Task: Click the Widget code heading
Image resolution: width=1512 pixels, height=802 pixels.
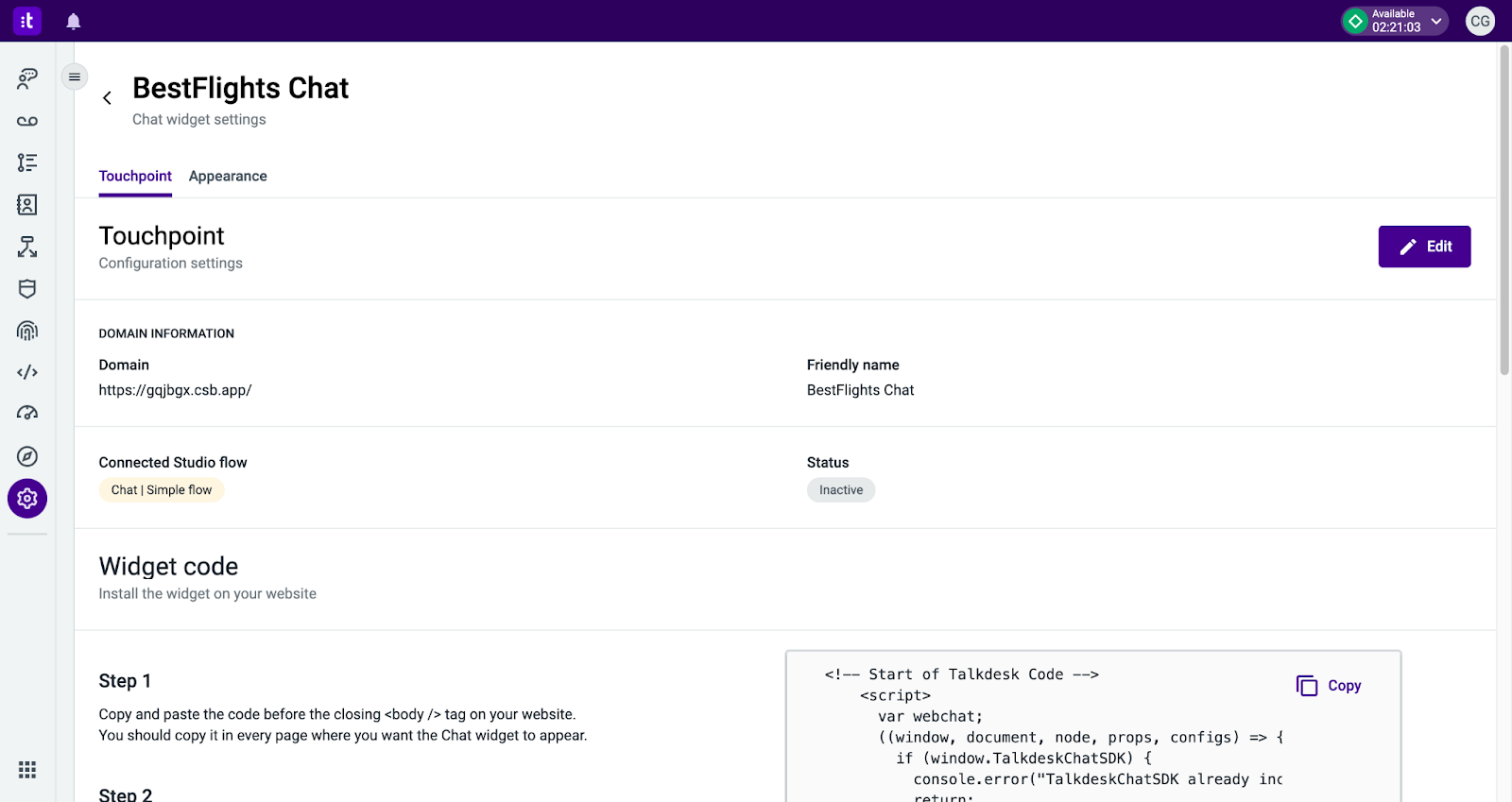Action: coord(168,566)
